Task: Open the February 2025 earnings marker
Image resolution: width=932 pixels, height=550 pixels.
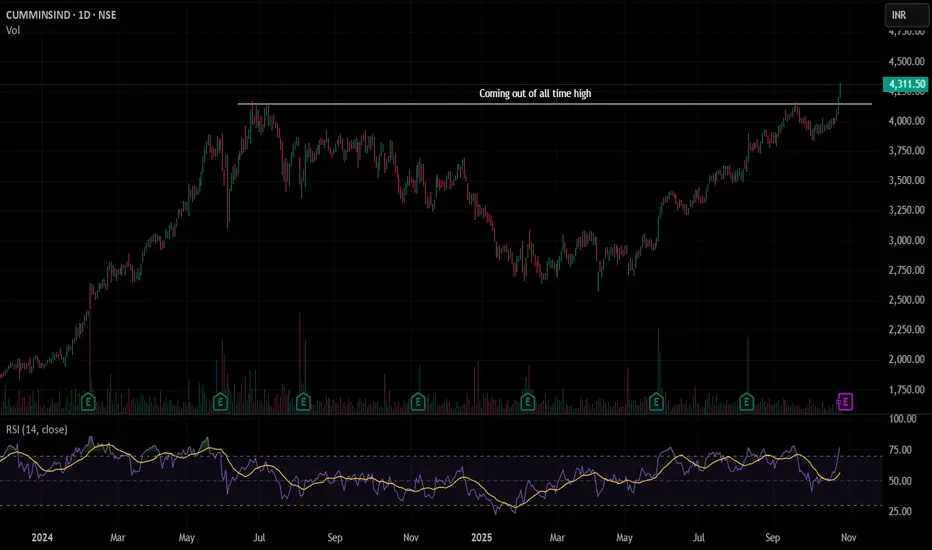Action: coord(528,402)
